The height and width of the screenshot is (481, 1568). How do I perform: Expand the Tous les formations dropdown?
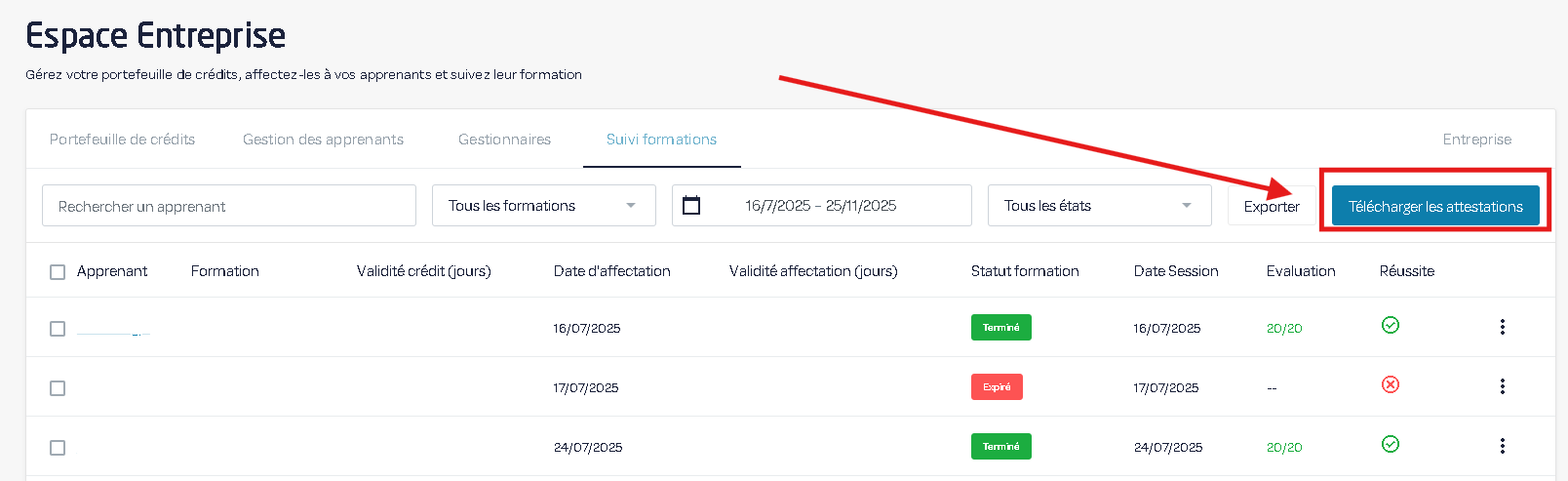click(x=543, y=206)
